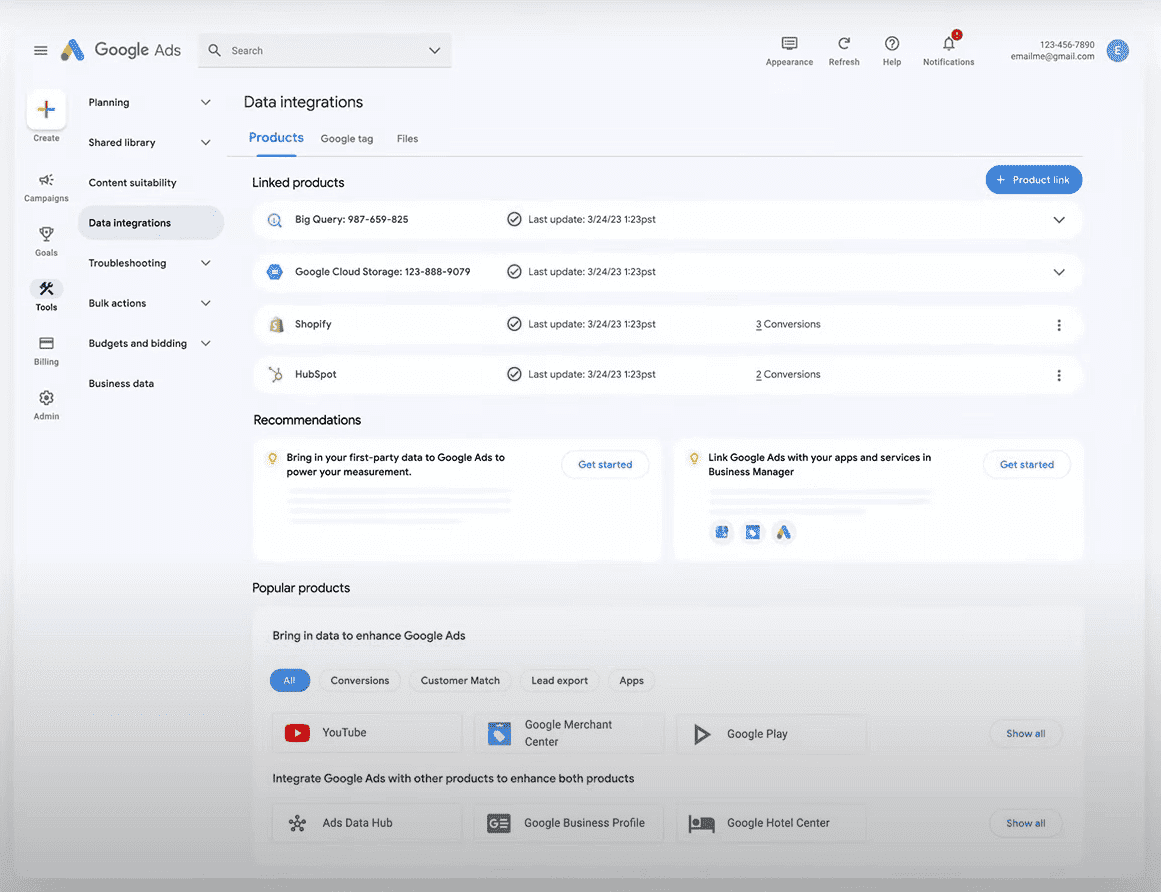The width and height of the screenshot is (1161, 892).
Task: Select the Conversions filter chip
Action: (360, 680)
